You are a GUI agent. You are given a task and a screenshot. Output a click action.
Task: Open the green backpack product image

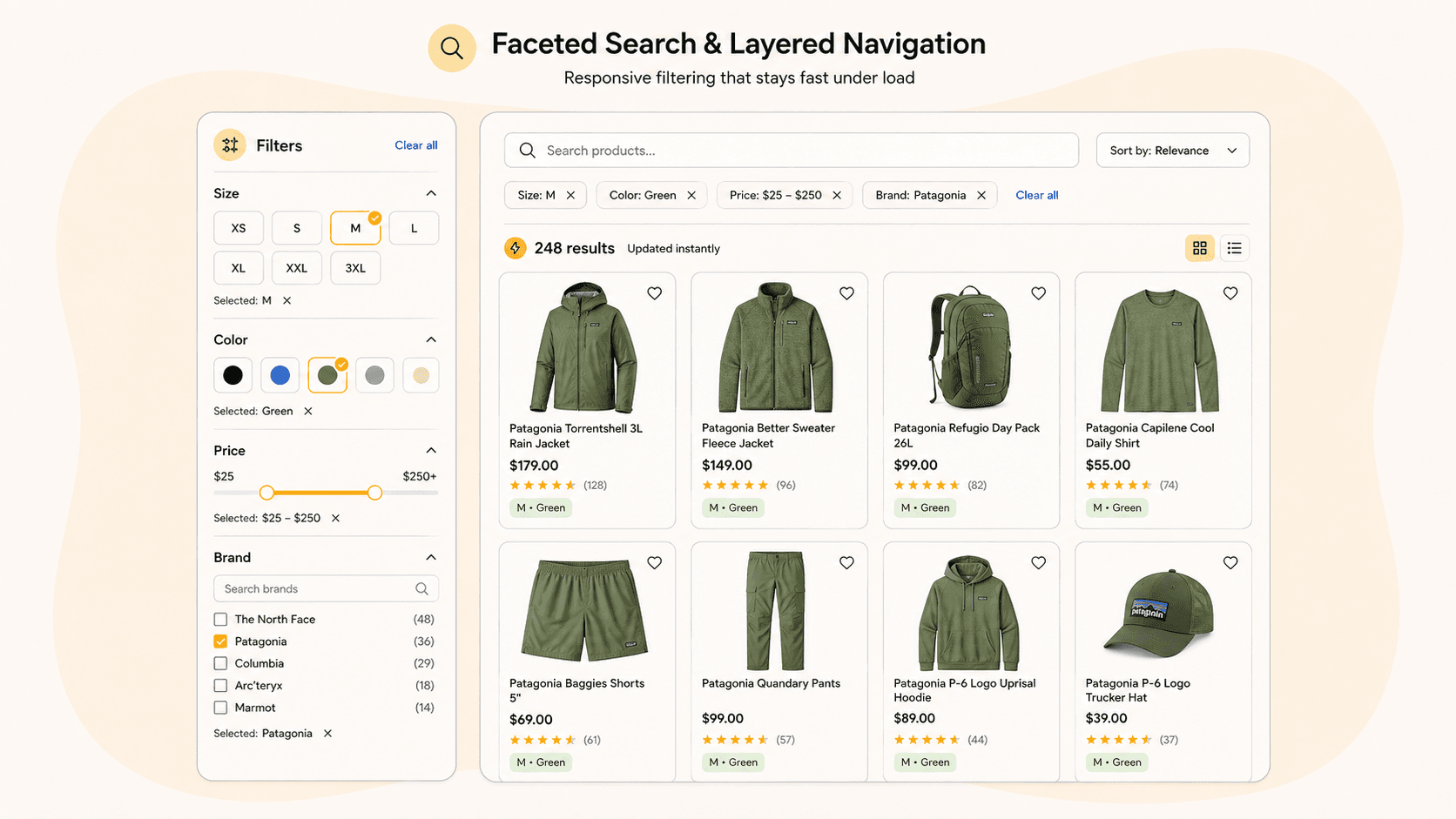pos(970,346)
